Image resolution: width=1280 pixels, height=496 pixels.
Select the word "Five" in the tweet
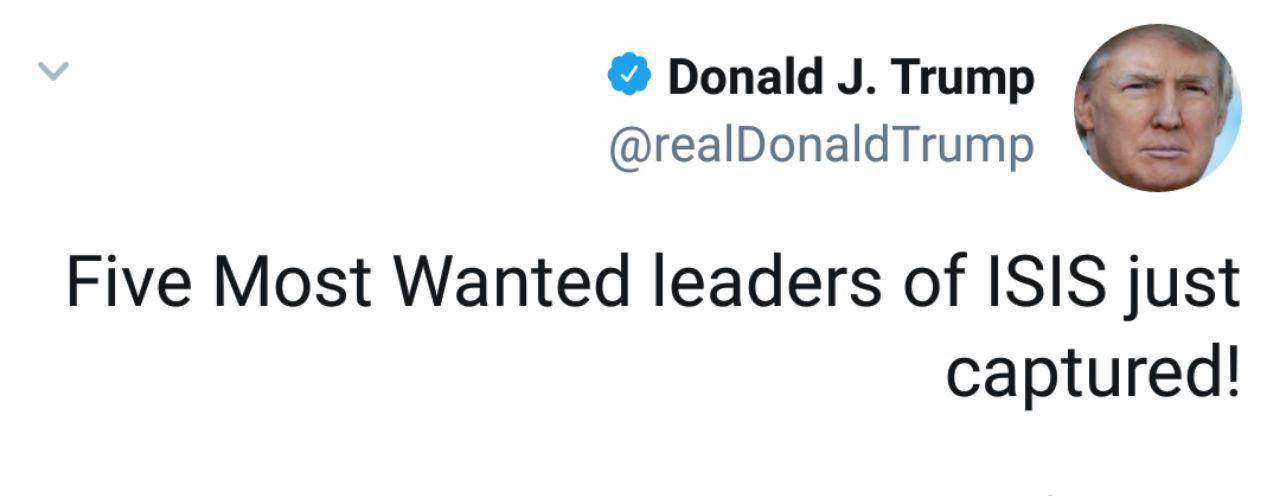coord(130,283)
